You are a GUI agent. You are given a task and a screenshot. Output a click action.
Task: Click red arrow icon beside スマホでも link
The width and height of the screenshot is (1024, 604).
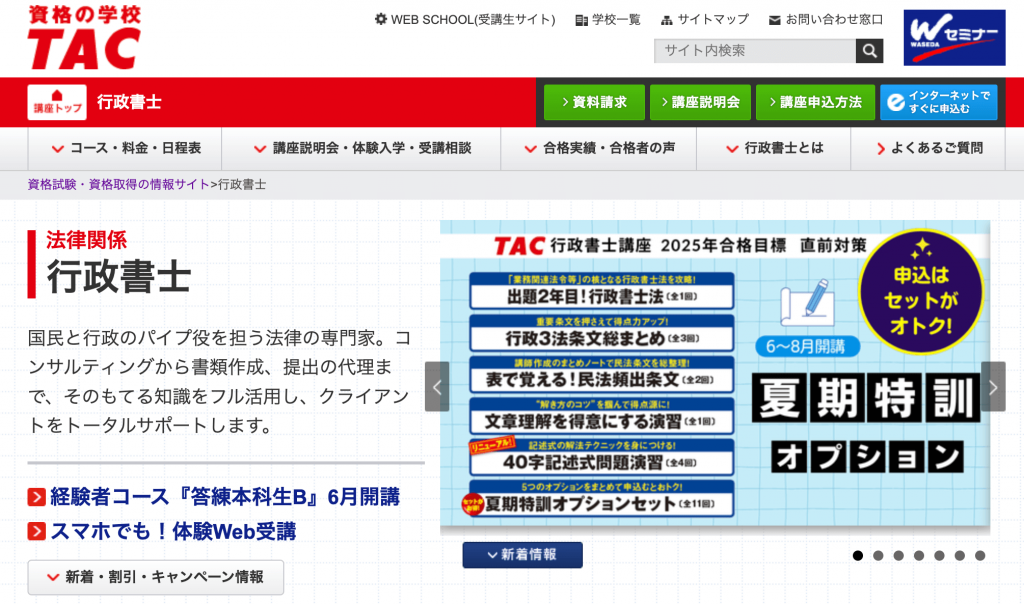(37, 531)
